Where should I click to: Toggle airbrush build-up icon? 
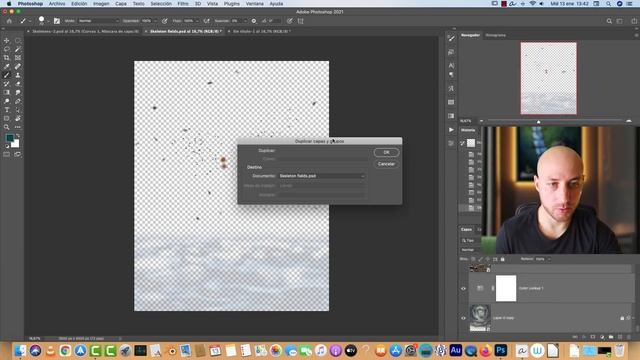[x=207, y=21]
